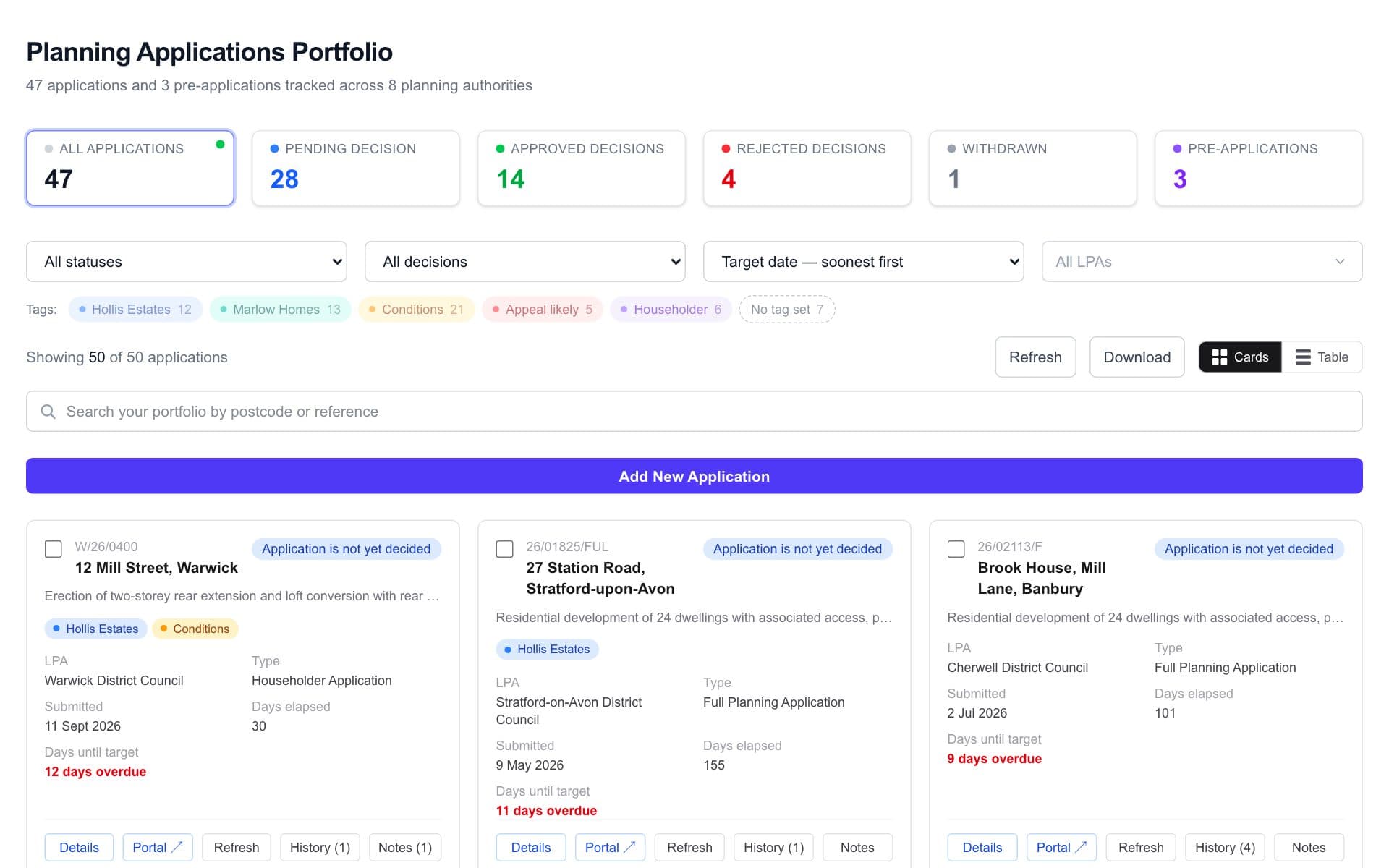Select checkbox for 12 Mill Street, Warwick
This screenshot has width=1389, height=868.
click(x=54, y=549)
